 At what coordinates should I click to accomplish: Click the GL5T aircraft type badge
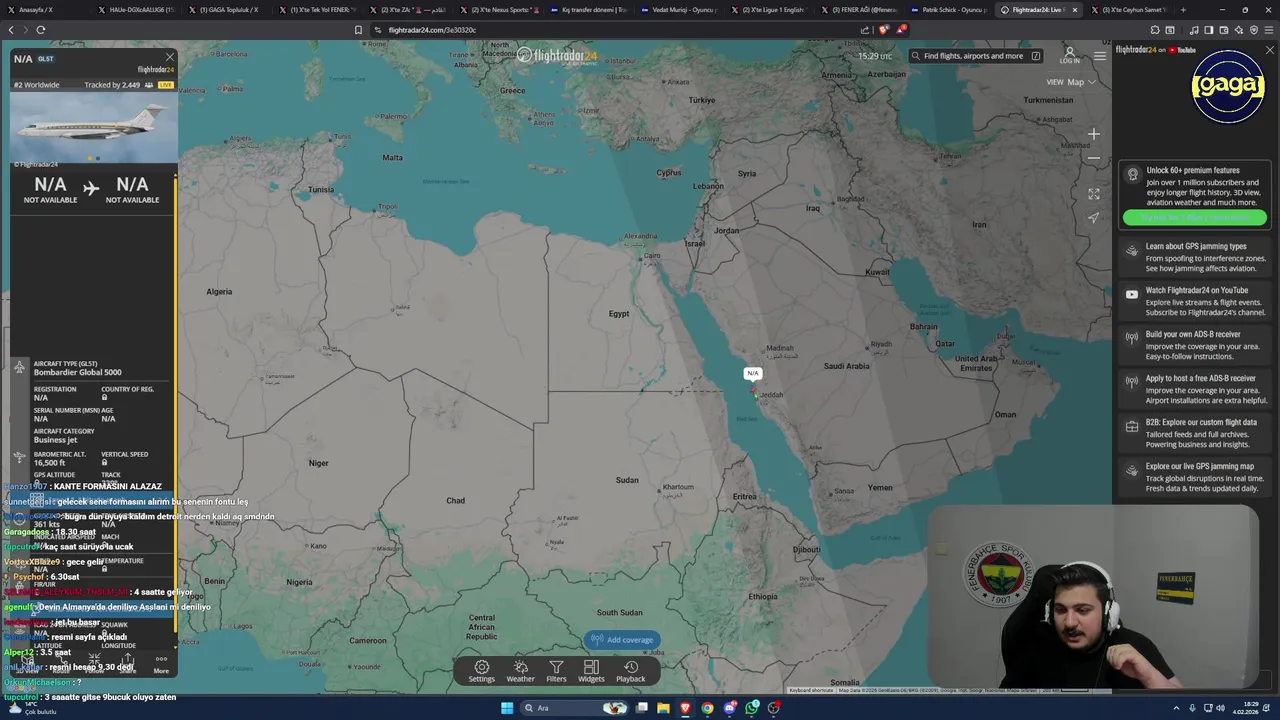(46, 59)
